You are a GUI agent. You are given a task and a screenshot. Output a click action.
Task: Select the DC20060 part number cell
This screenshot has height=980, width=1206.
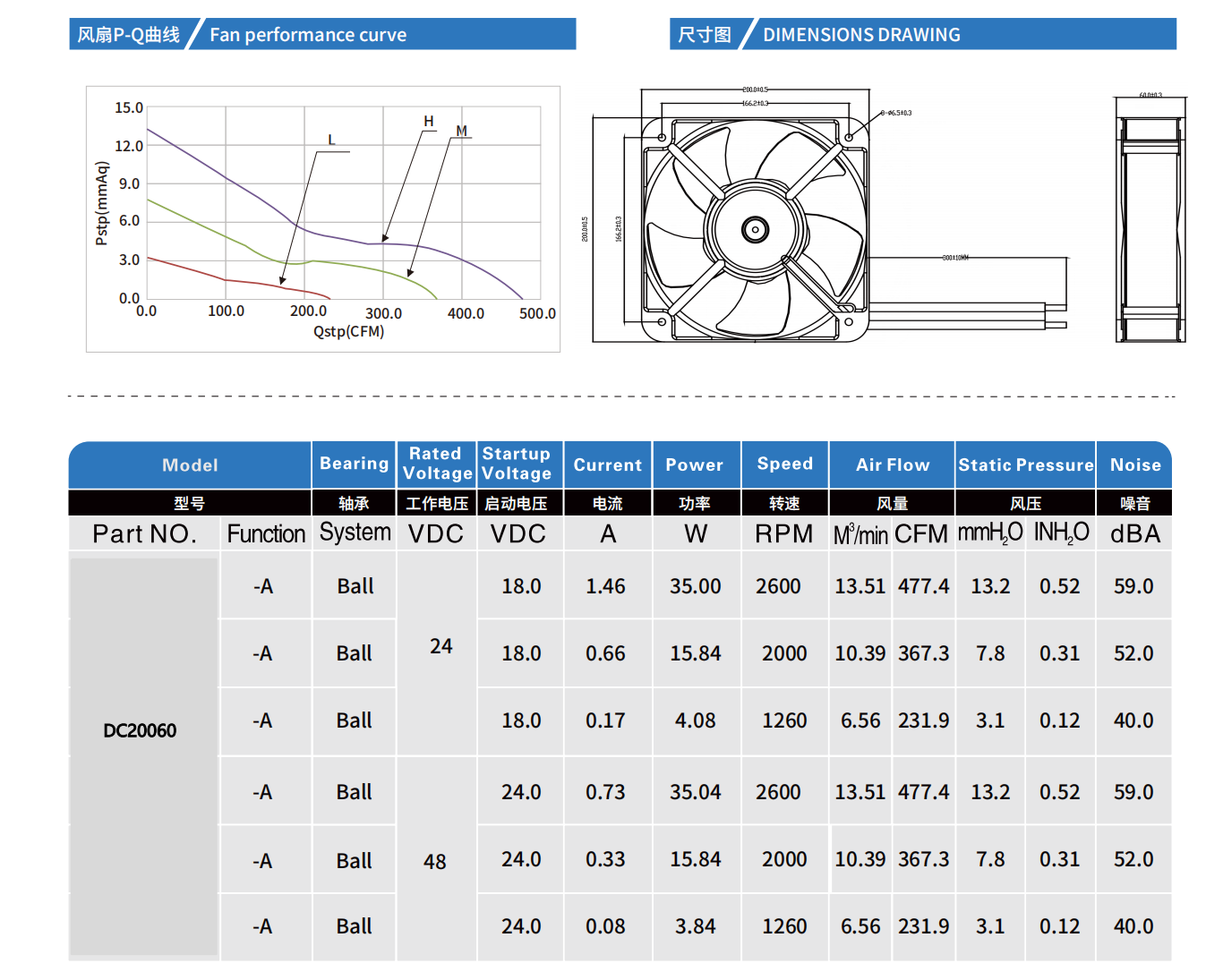tap(141, 730)
